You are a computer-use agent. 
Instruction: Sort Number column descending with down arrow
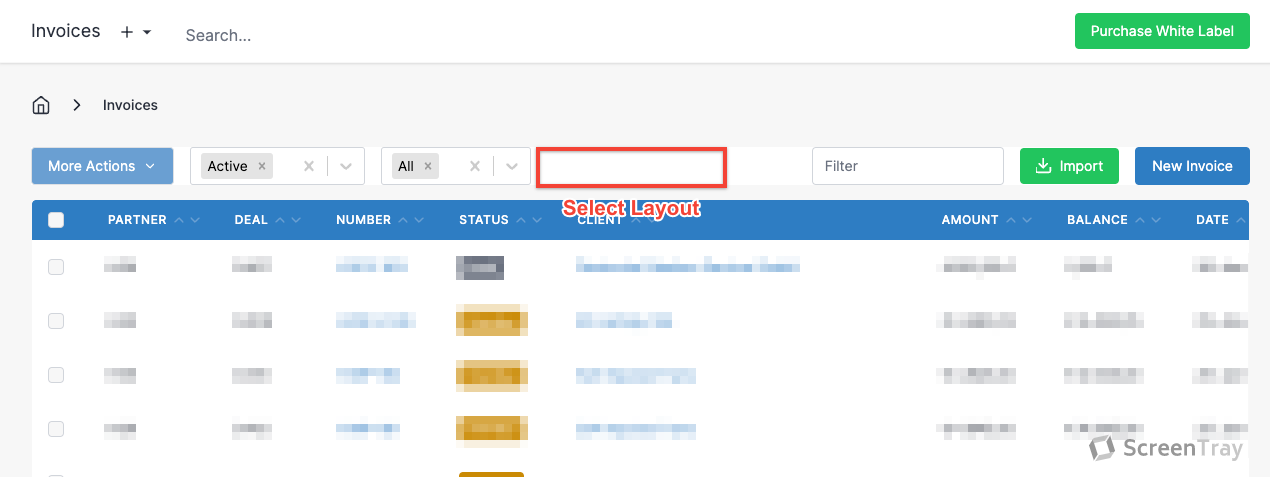420,220
